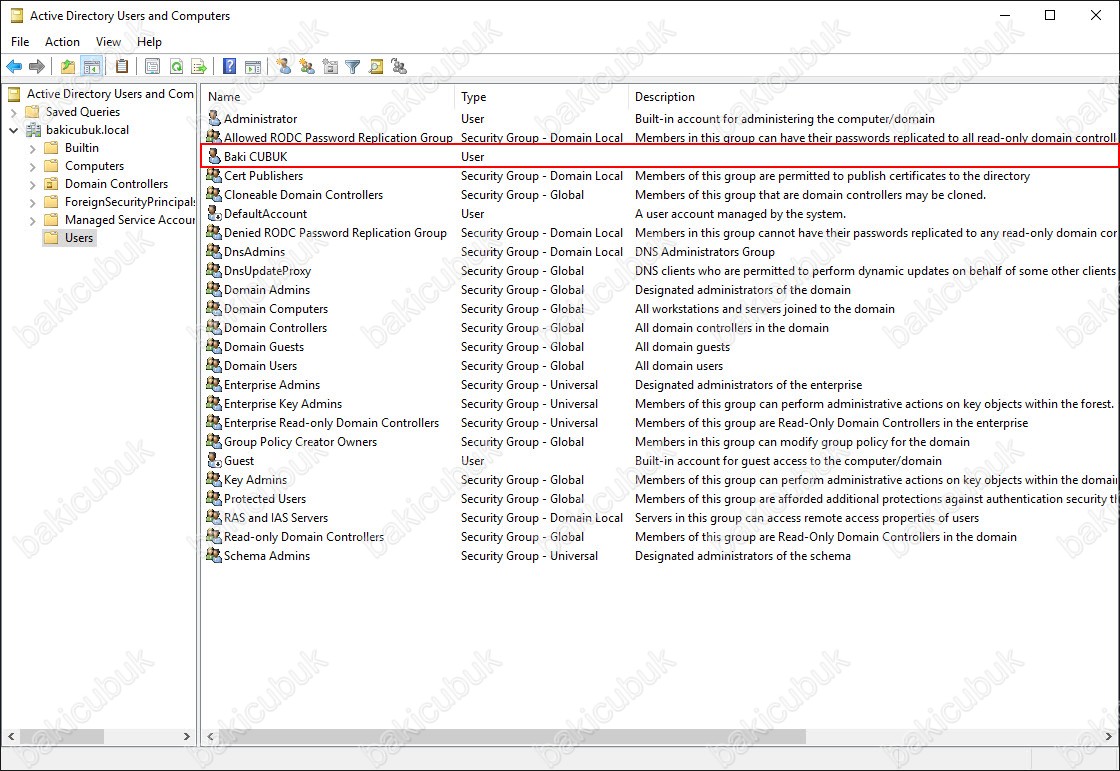This screenshot has height=771, width=1120.
Task: Click the Filter funnel toolbar icon
Action: pyautogui.click(x=353, y=66)
